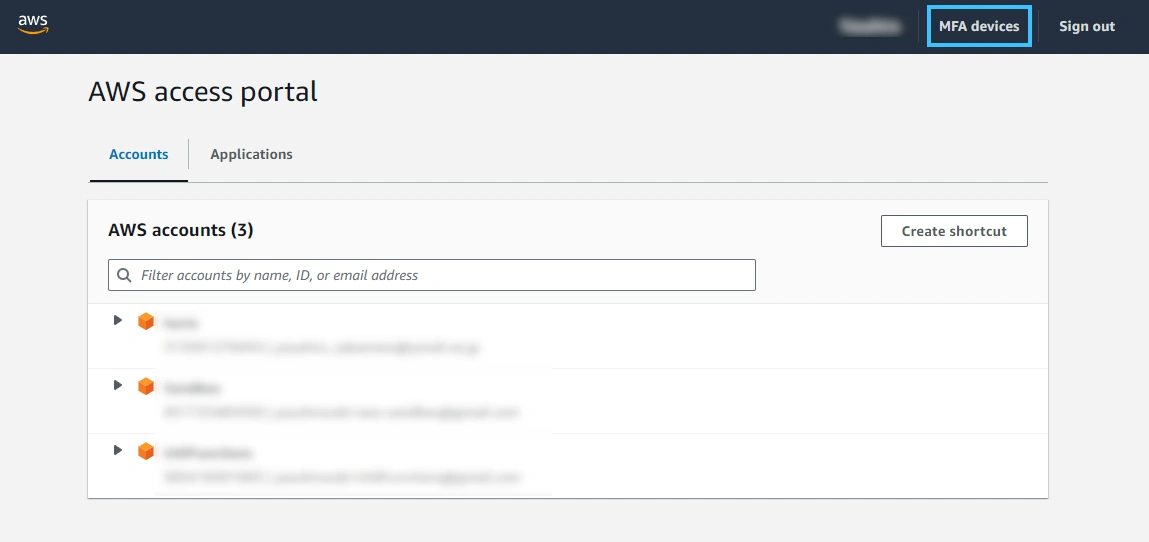Open MFA devices in top bar

[979, 26]
